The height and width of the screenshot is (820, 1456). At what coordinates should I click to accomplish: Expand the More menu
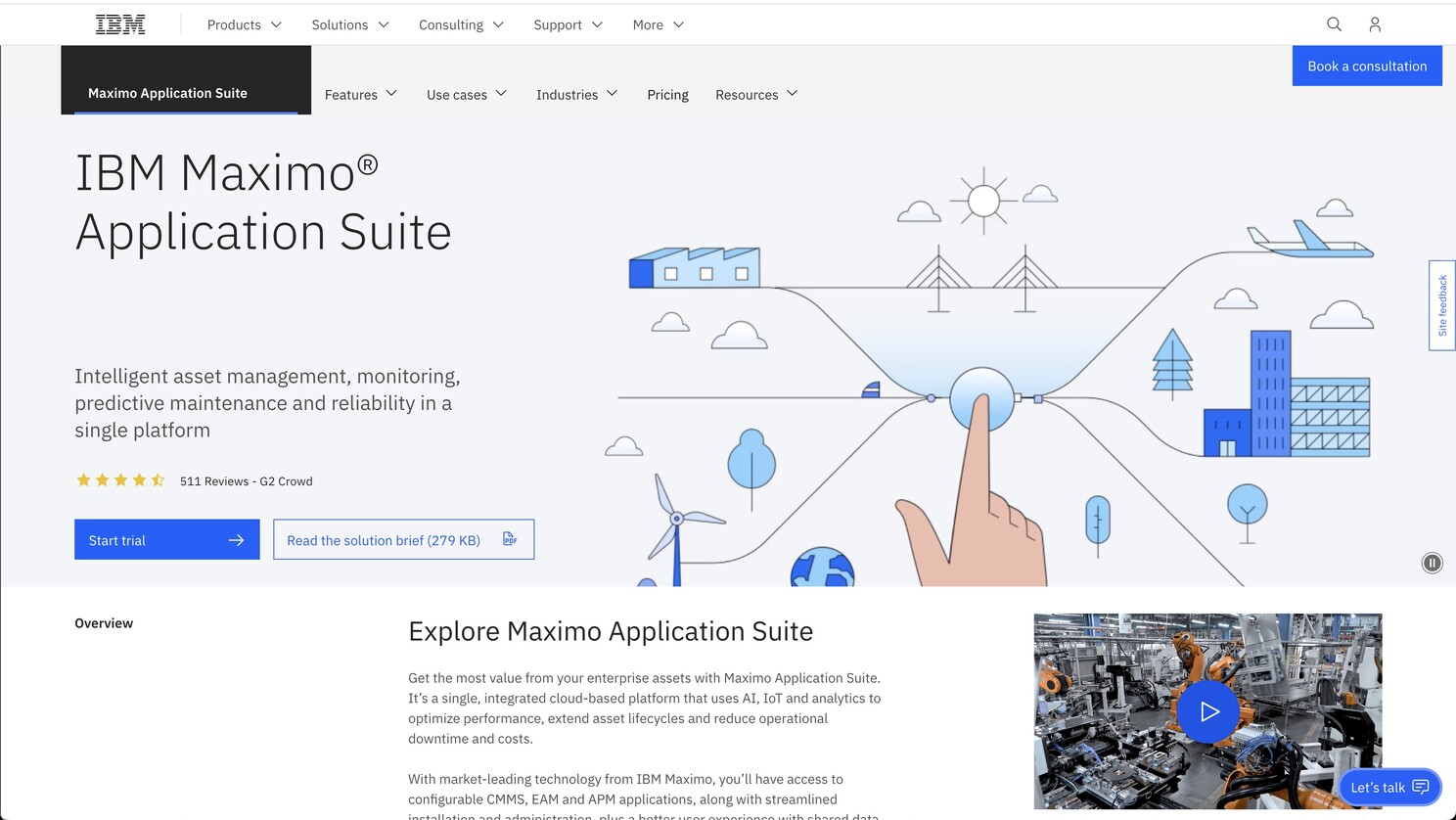click(x=658, y=24)
